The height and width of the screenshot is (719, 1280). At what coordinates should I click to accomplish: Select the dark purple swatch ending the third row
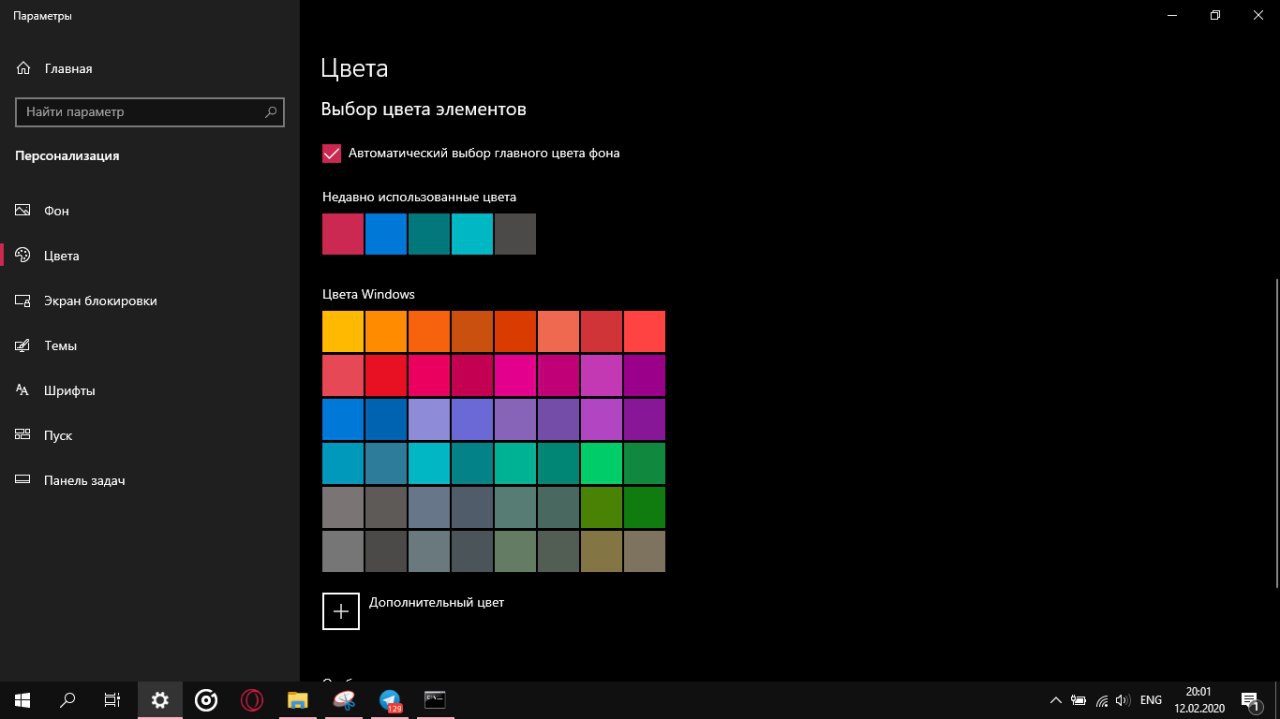644,420
